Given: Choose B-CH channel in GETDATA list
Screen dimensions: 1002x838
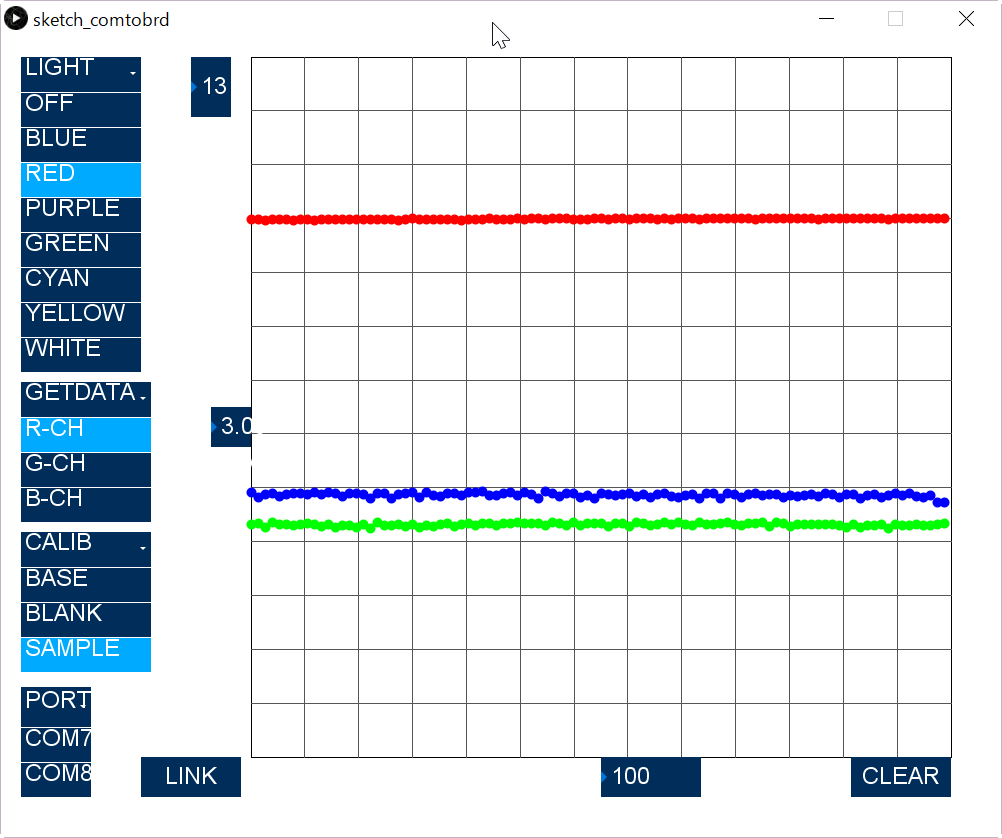Looking at the screenshot, I should coord(86,505).
